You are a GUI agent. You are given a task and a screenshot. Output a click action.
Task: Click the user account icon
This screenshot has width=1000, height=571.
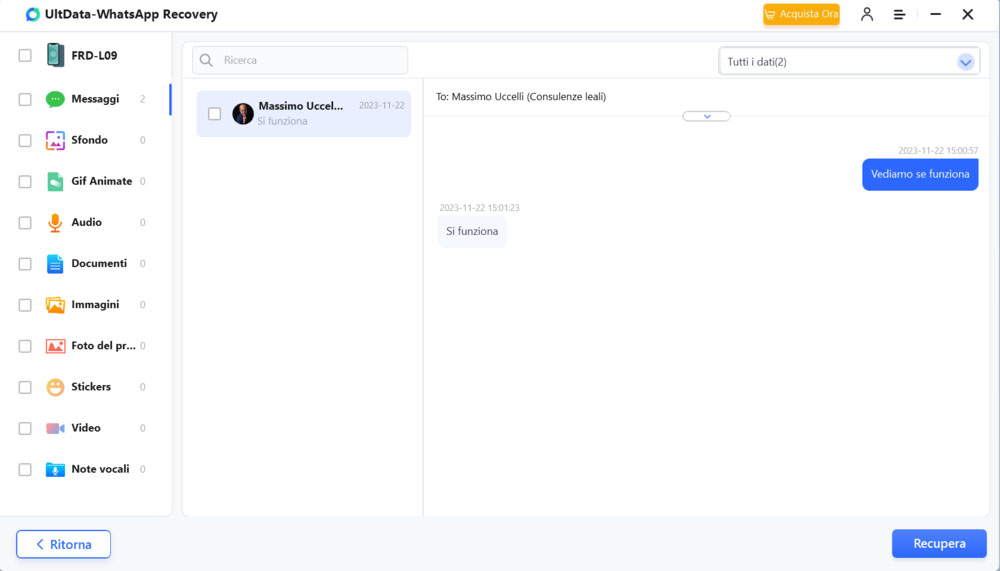(x=867, y=15)
